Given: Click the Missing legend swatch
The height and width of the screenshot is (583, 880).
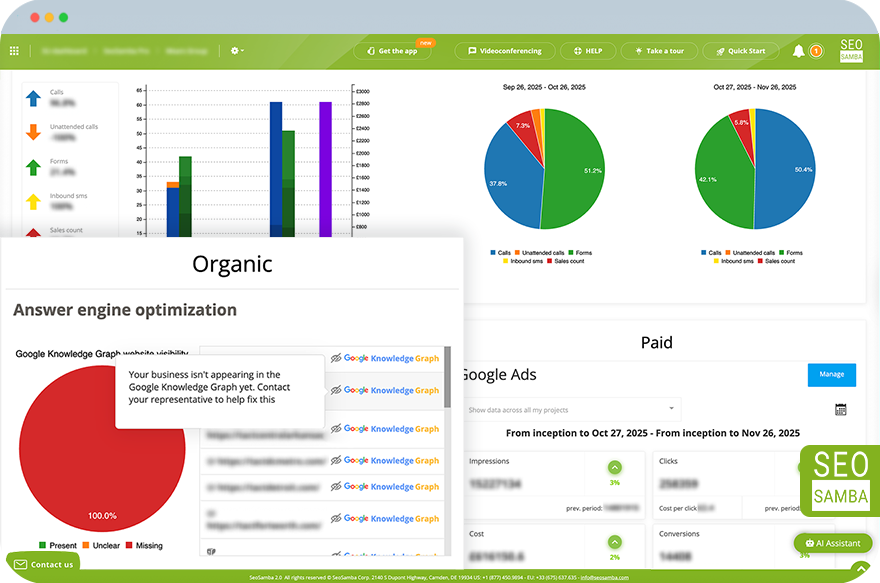Looking at the screenshot, I should click(x=129, y=545).
